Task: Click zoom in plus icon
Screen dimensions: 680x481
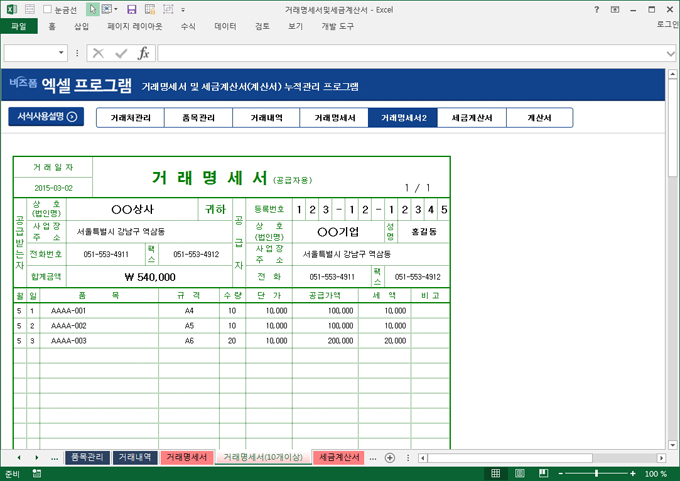Action: [633, 474]
